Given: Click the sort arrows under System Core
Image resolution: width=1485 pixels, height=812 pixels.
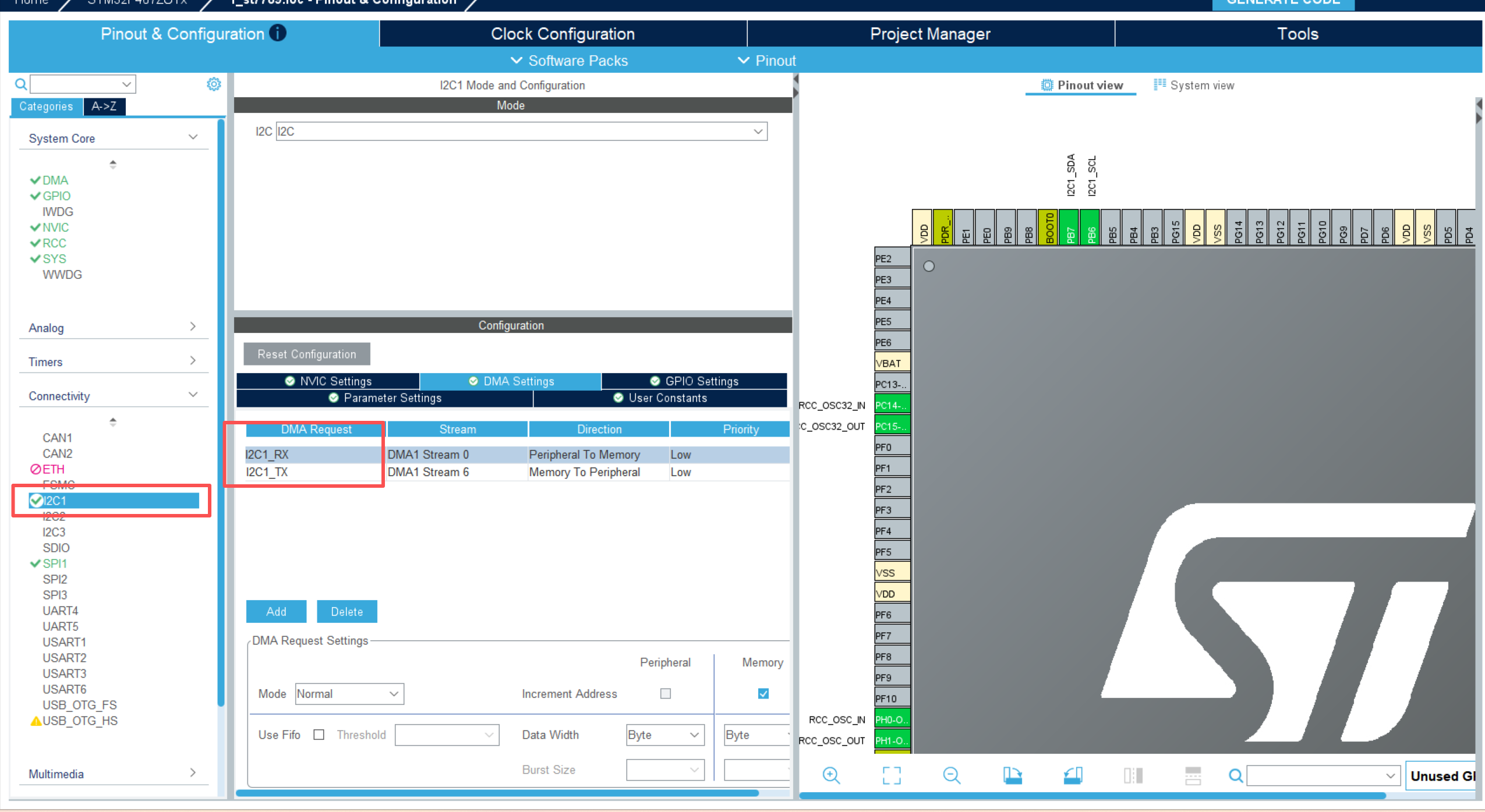Looking at the screenshot, I should pyautogui.click(x=113, y=164).
